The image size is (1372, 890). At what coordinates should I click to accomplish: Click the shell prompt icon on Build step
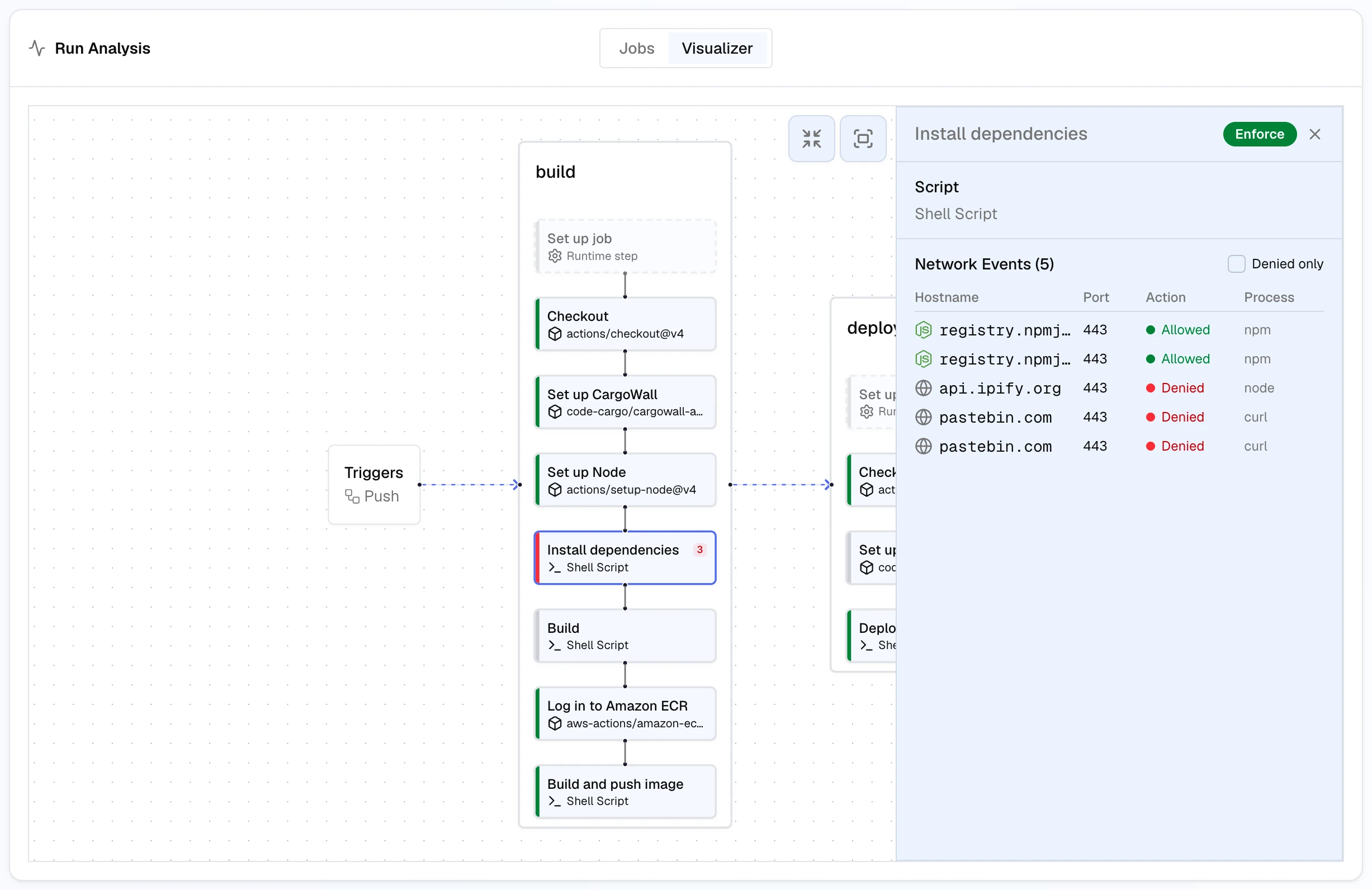click(x=555, y=645)
